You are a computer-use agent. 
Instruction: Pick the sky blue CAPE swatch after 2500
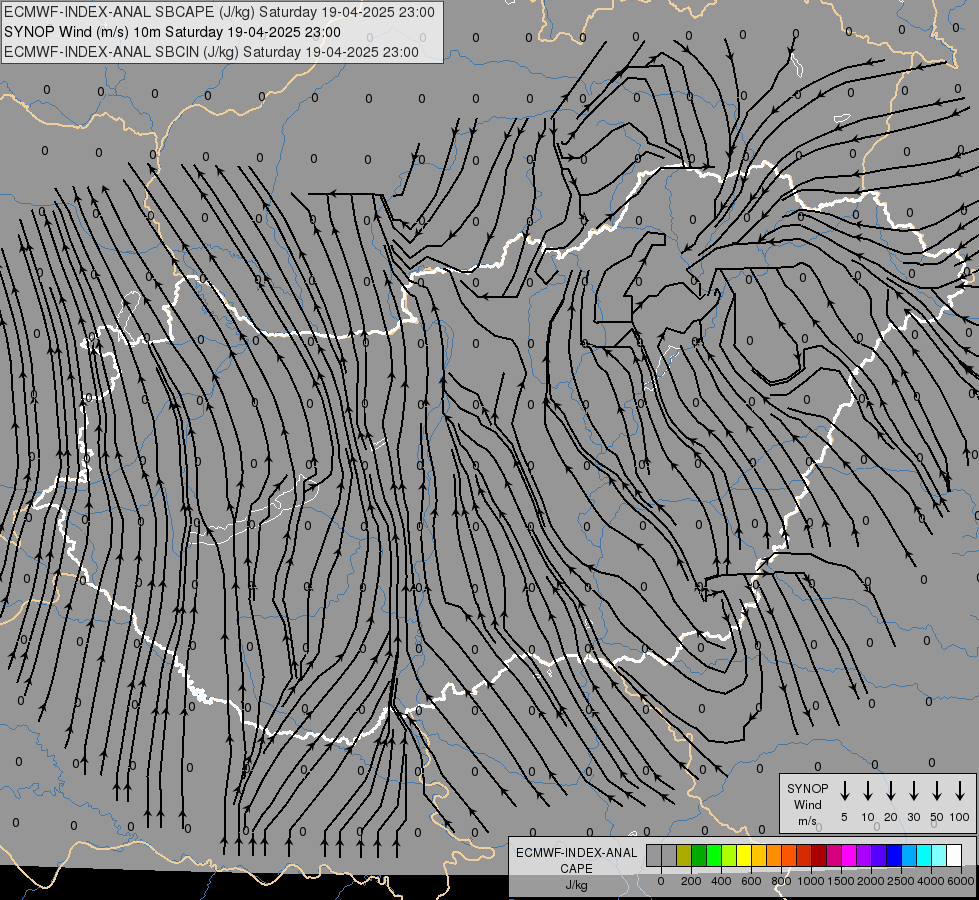(x=908, y=855)
